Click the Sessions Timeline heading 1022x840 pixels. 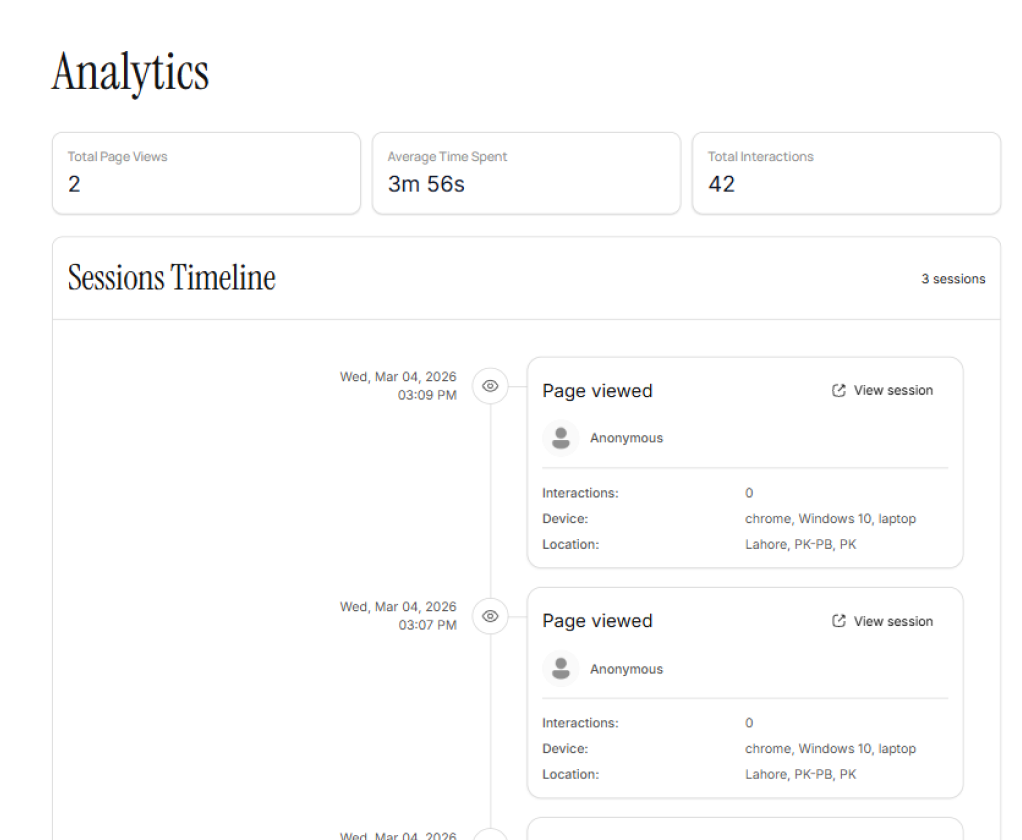[x=172, y=278]
